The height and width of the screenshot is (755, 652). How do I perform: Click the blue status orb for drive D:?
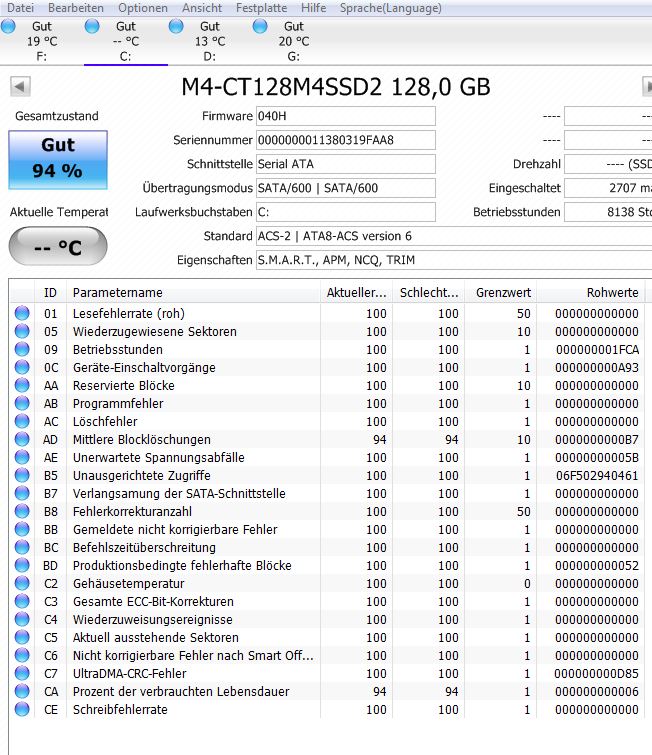(176, 26)
